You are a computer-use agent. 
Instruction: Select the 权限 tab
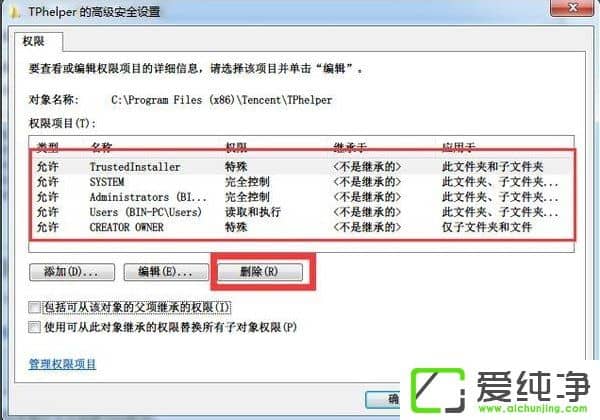[34, 41]
